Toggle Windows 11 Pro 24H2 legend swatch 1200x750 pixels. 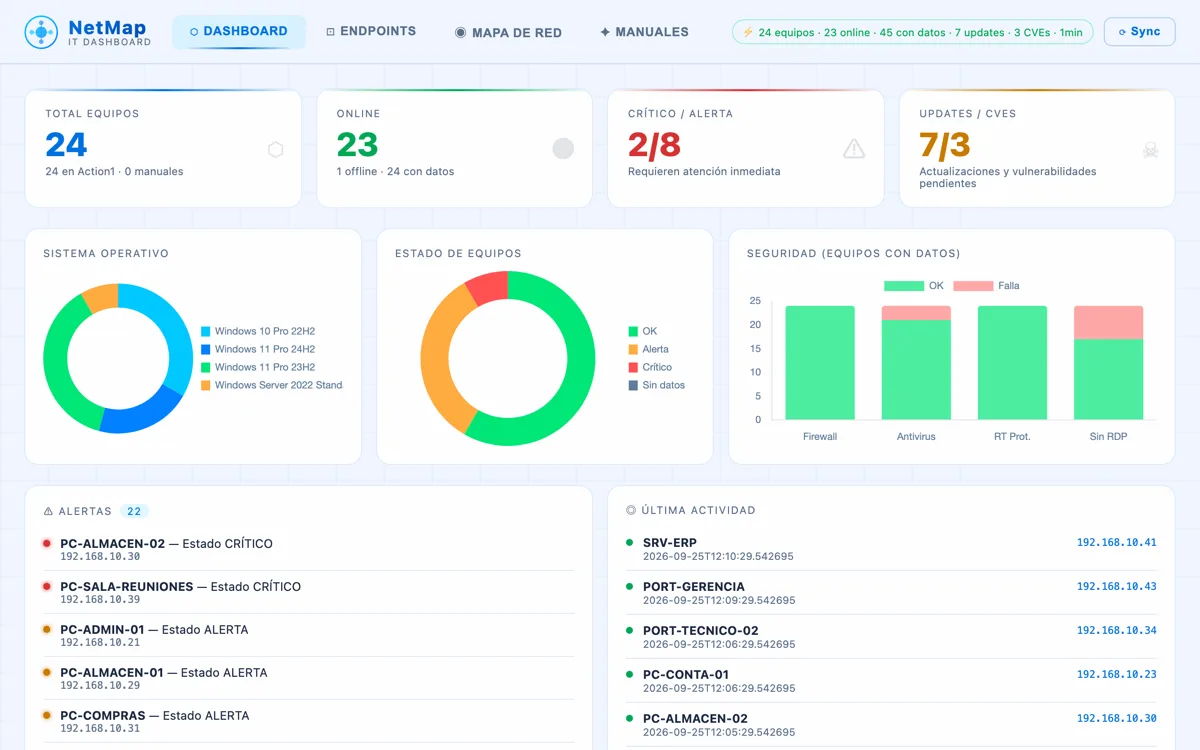[206, 349]
